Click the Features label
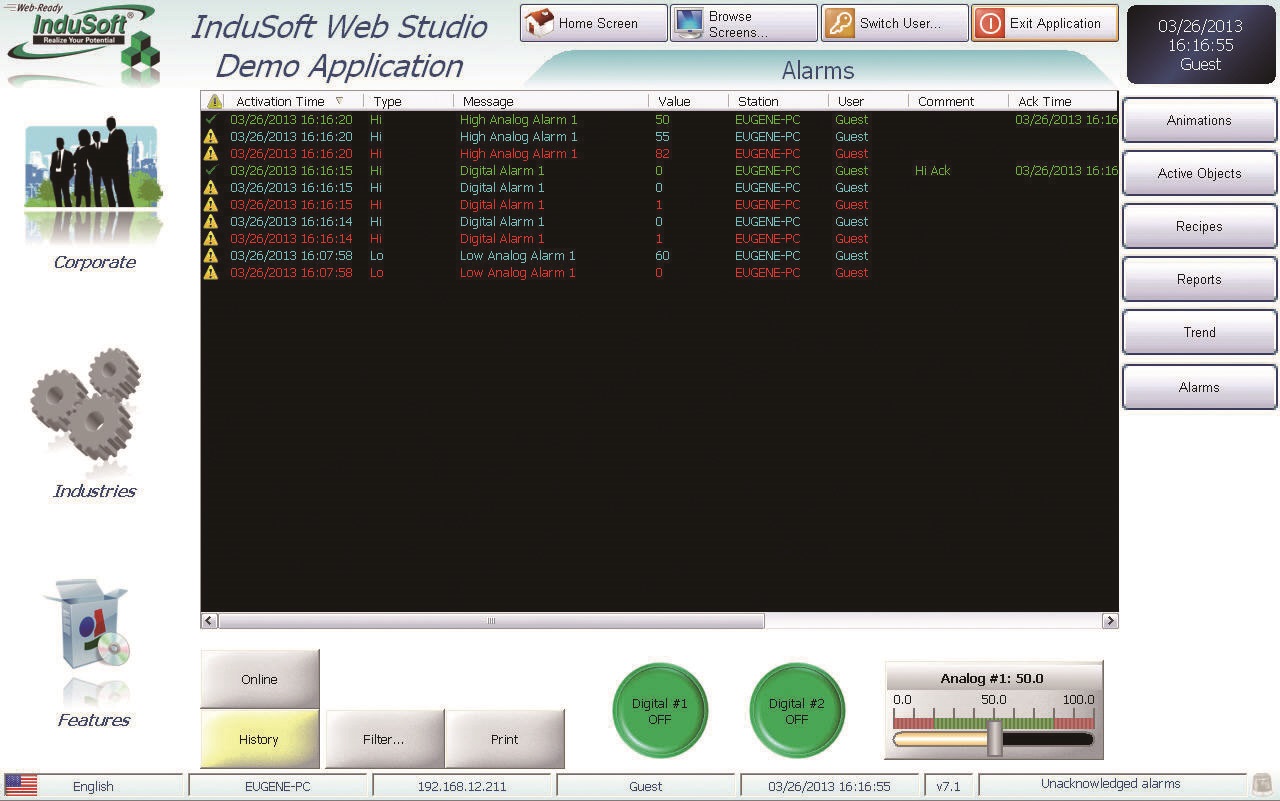 click(x=94, y=720)
